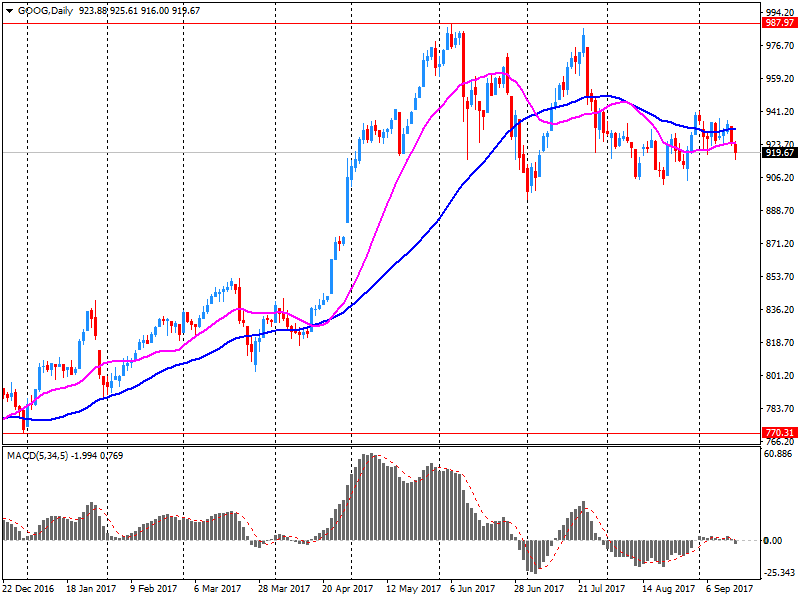Select the red 770.31 price level label

(x=780, y=433)
